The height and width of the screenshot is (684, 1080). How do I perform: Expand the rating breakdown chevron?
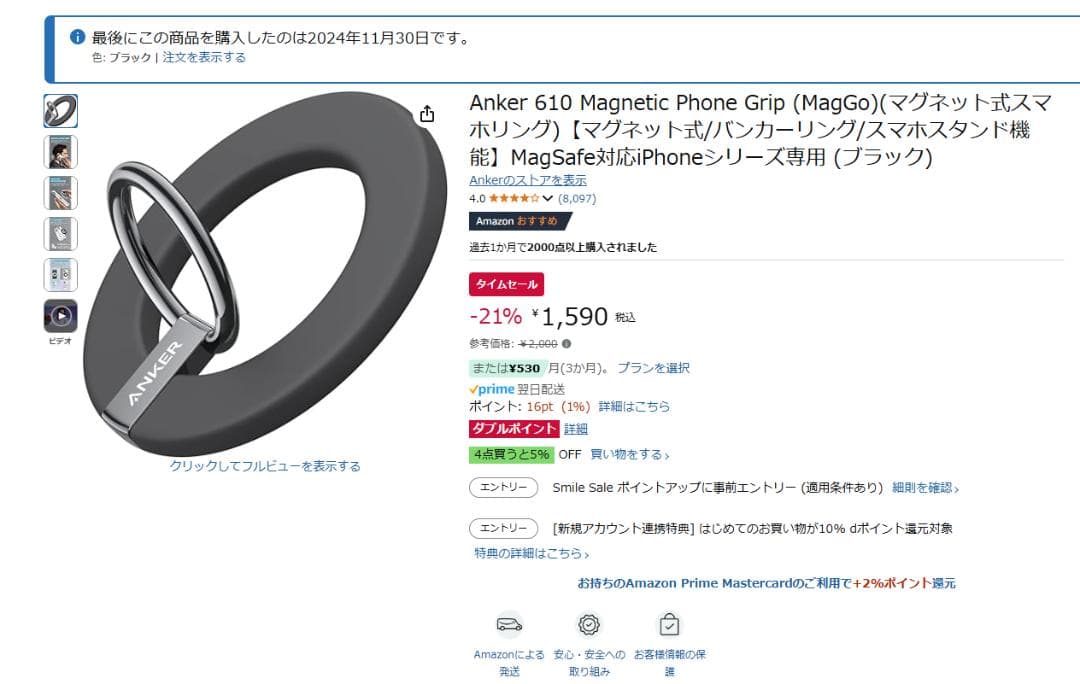548,198
